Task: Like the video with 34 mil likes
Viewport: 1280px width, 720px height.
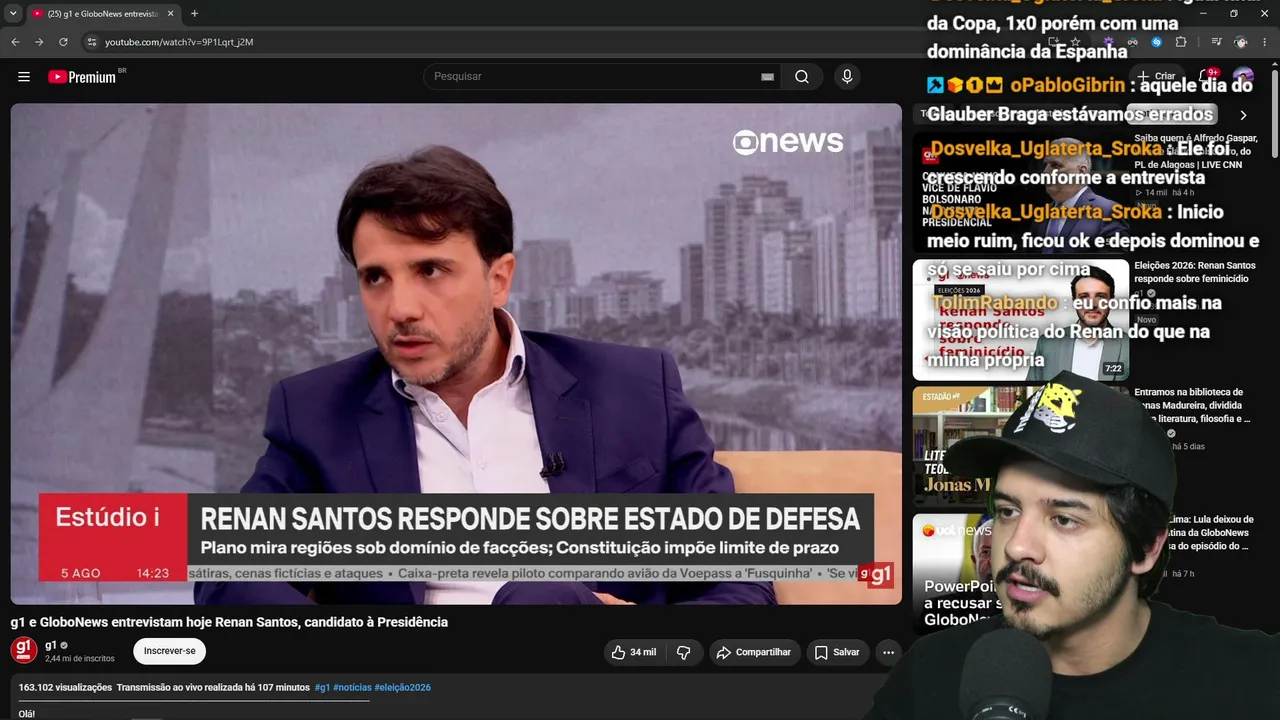Action: point(634,652)
